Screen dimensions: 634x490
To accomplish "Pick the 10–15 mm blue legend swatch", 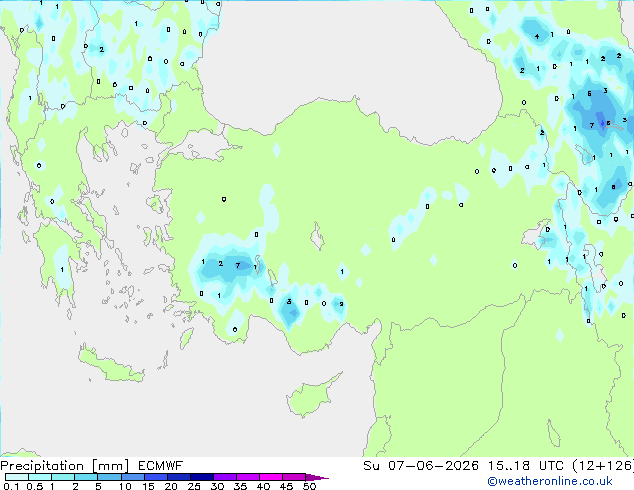I will (132, 477).
